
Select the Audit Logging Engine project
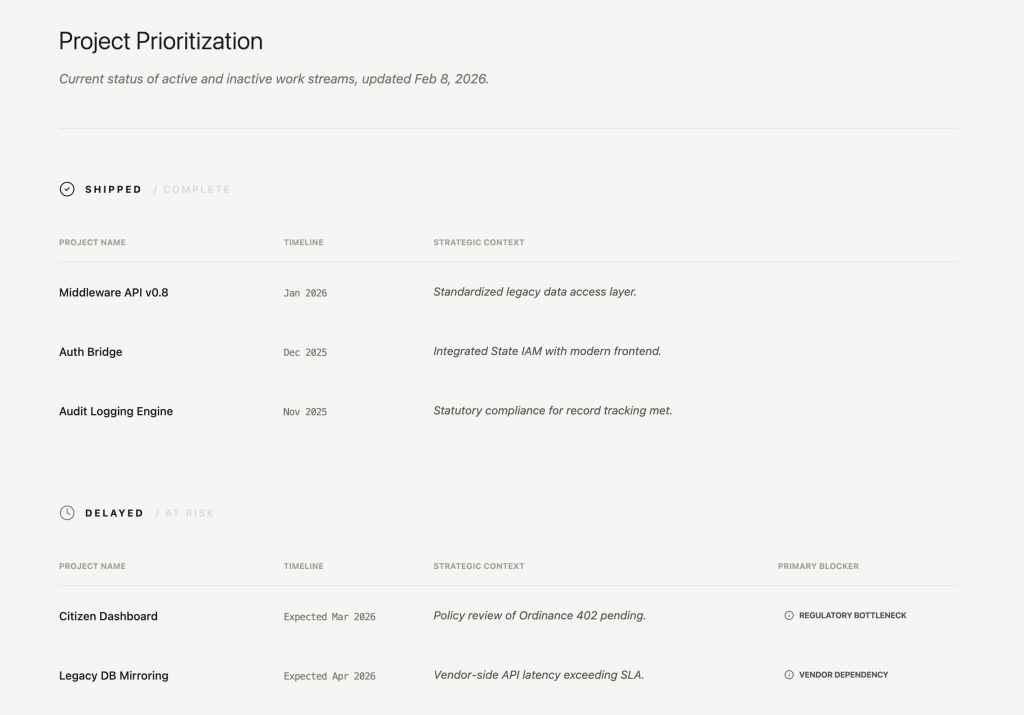point(116,411)
